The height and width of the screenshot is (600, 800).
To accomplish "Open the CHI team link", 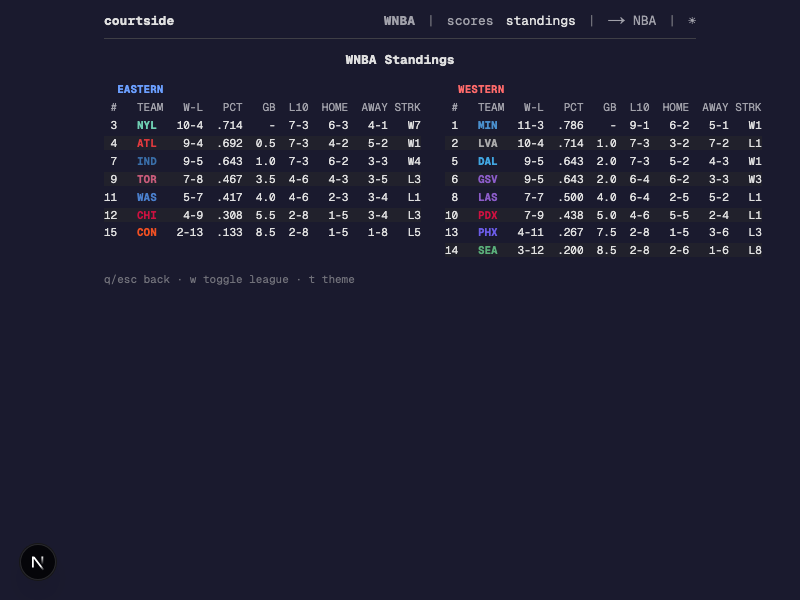I will pos(146,215).
